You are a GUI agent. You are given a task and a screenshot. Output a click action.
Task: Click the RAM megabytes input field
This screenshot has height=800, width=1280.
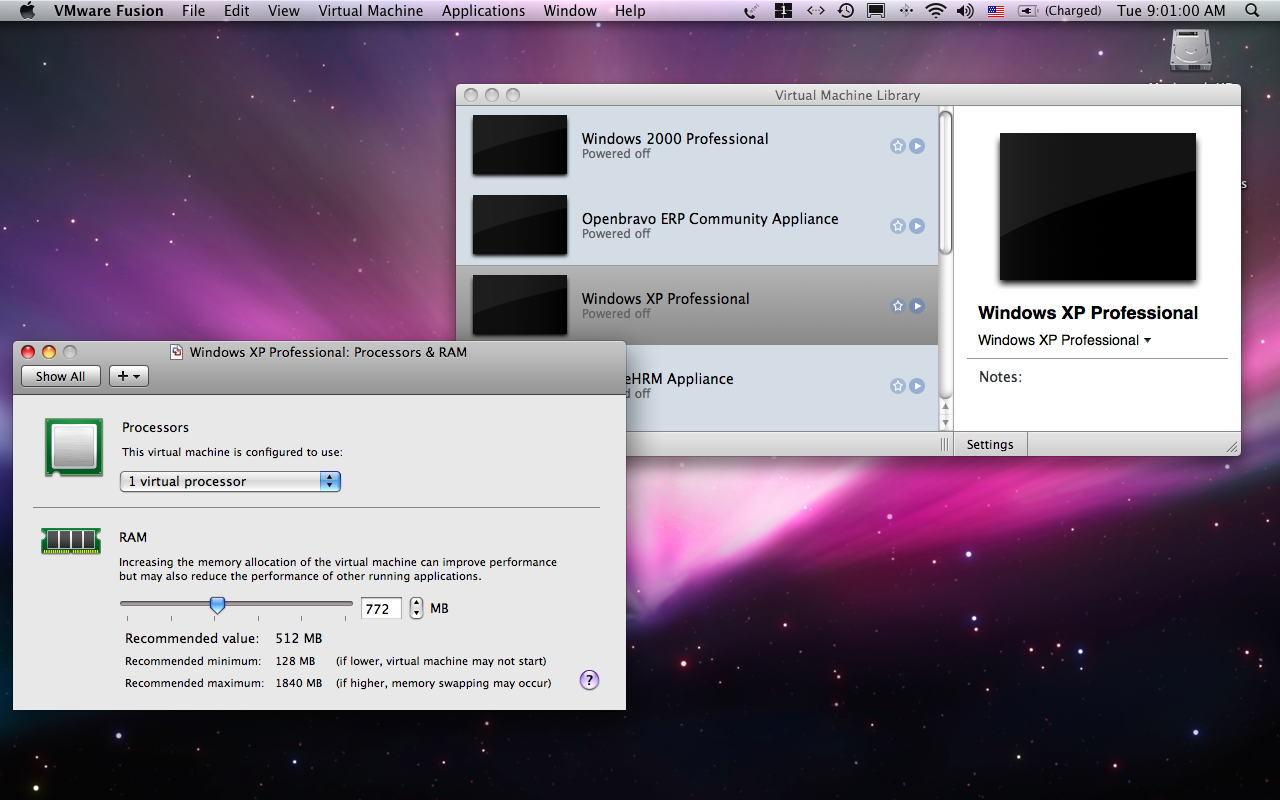[x=381, y=608]
